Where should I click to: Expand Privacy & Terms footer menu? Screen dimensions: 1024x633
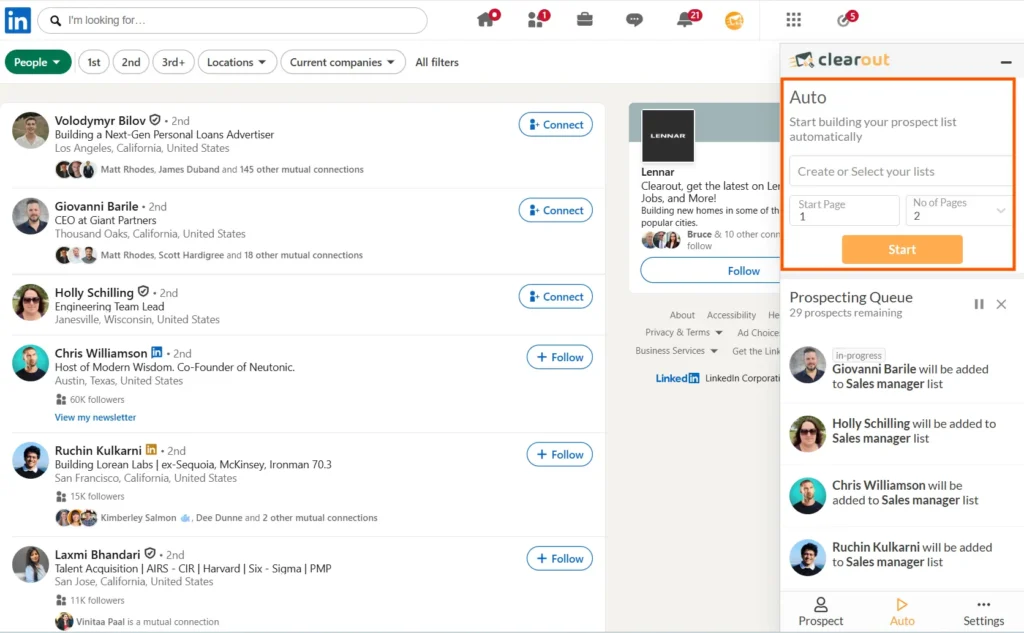click(x=684, y=333)
